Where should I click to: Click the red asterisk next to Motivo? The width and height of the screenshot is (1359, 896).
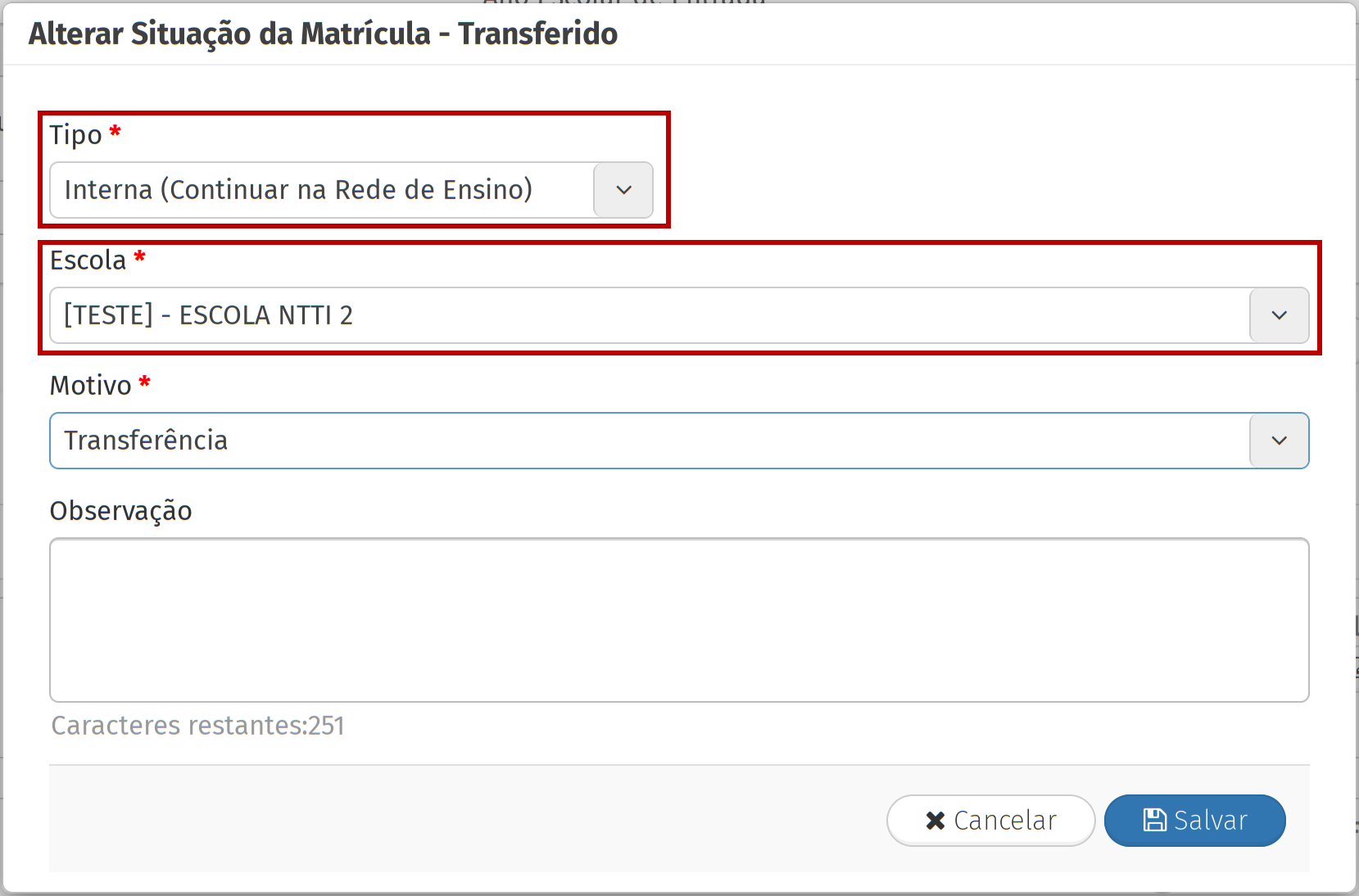pyautogui.click(x=145, y=382)
